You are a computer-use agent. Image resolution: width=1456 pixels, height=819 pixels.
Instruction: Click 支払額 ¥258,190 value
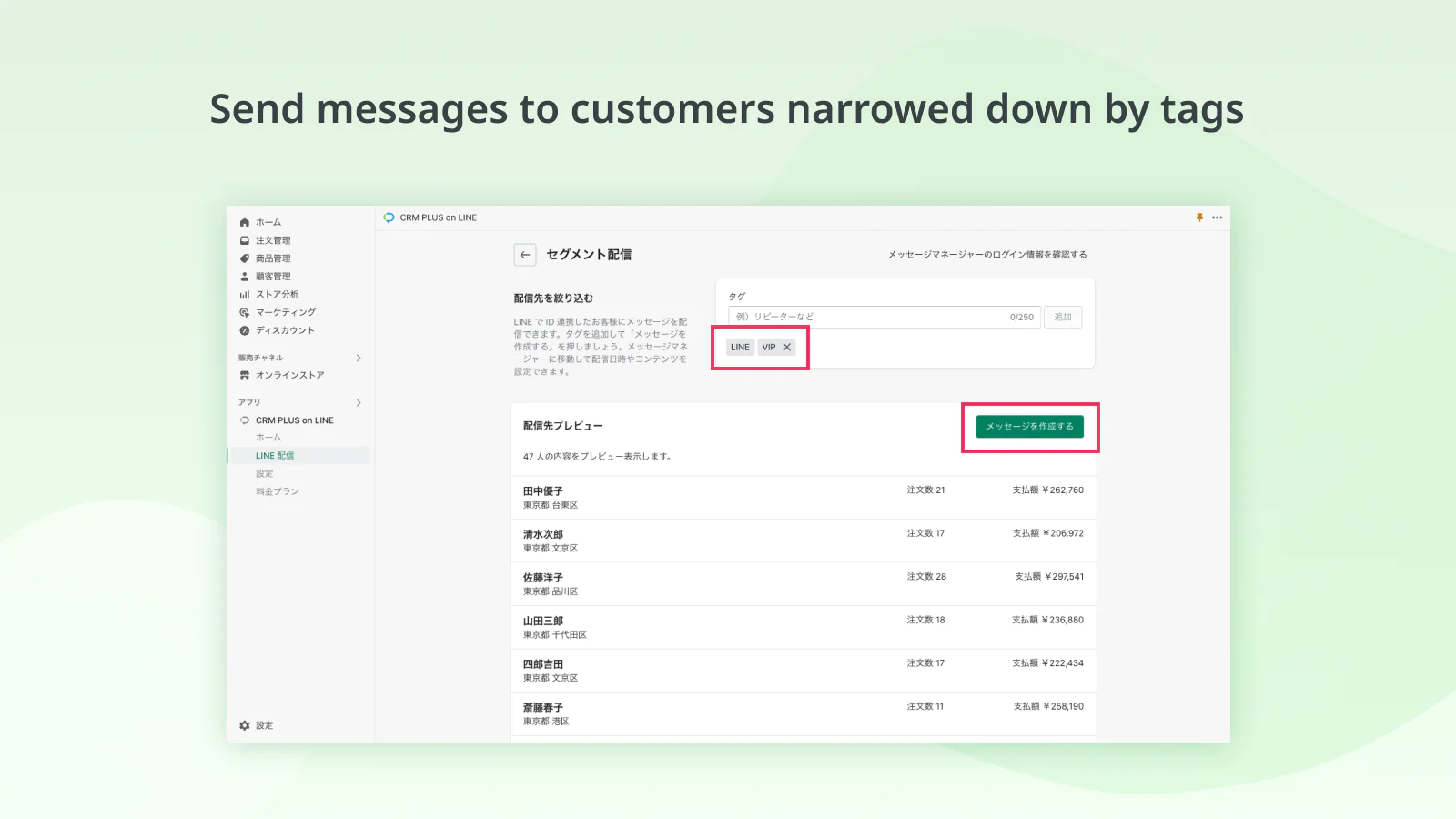pos(1048,706)
